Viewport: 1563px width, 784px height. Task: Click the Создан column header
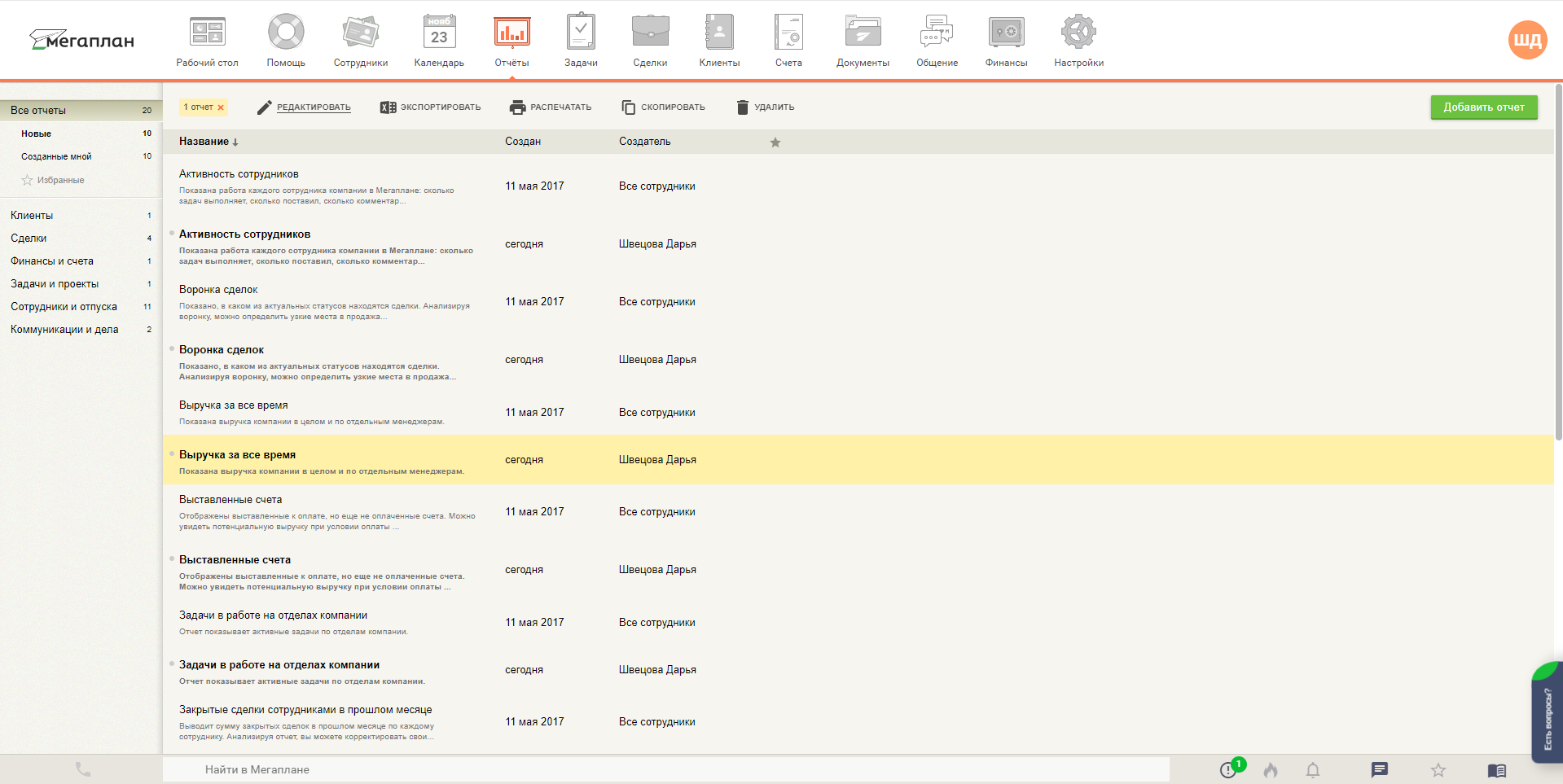click(523, 142)
